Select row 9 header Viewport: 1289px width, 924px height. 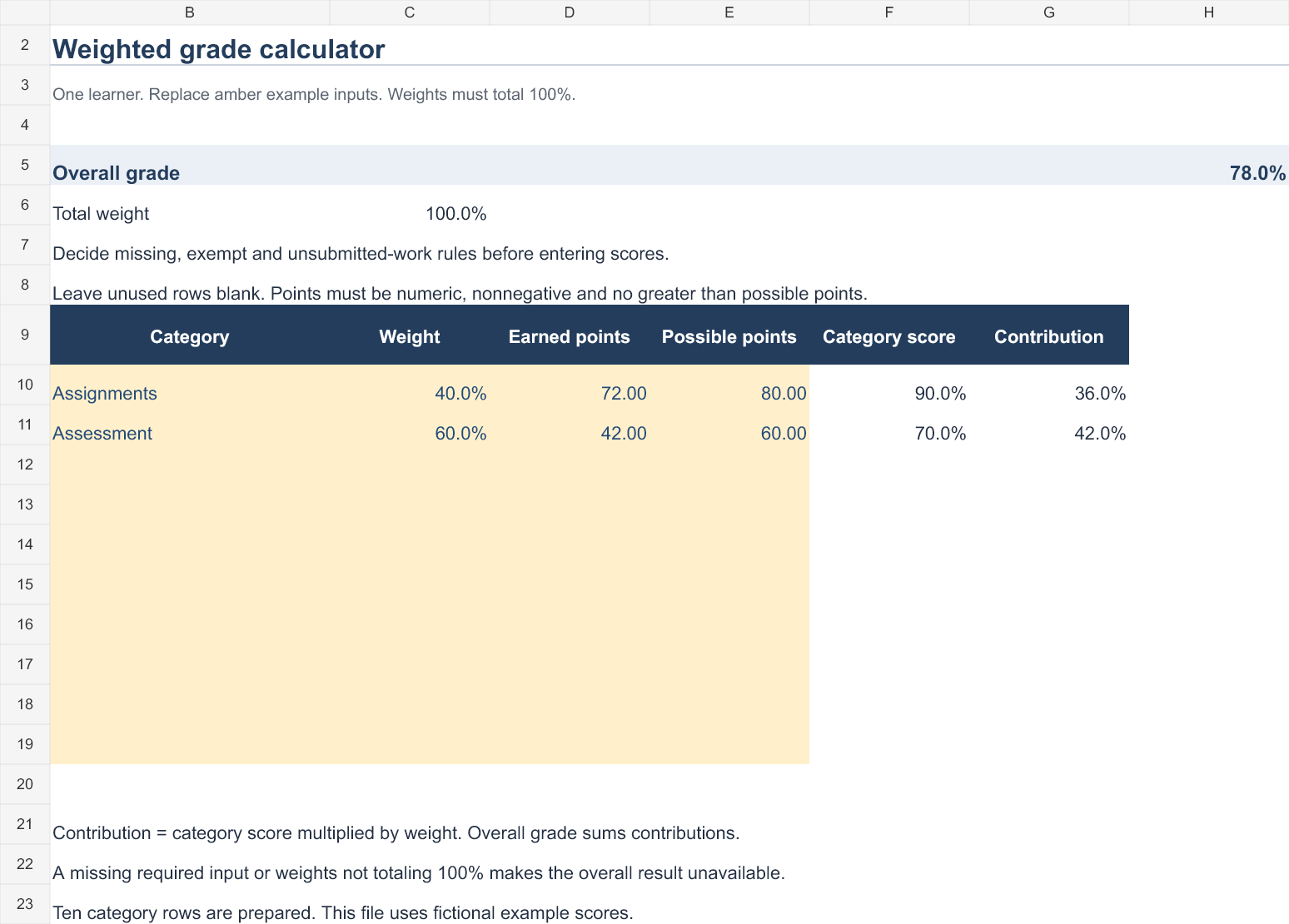[25, 335]
